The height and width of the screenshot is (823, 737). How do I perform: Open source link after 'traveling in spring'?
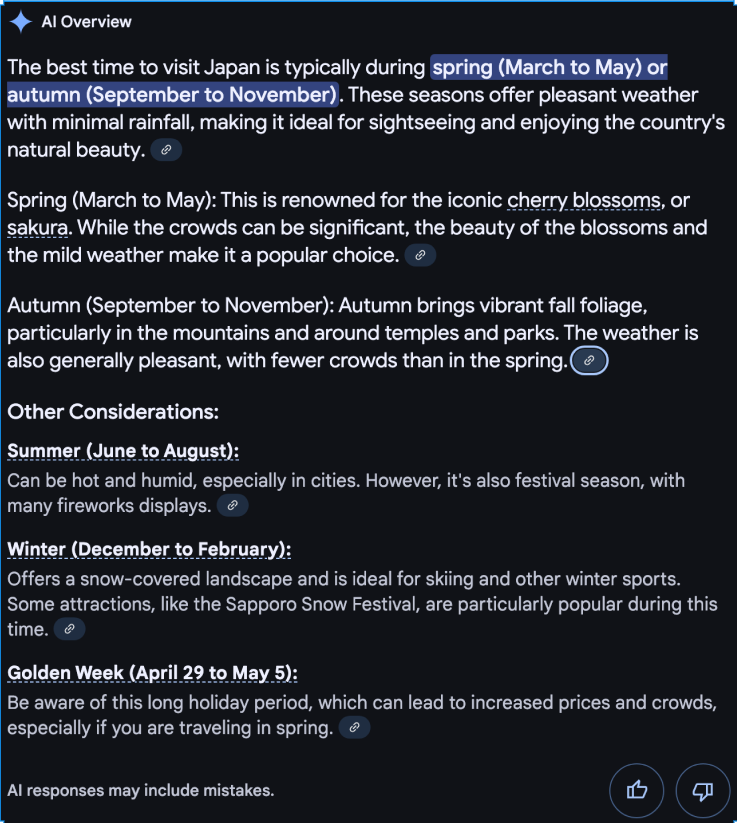tap(354, 727)
